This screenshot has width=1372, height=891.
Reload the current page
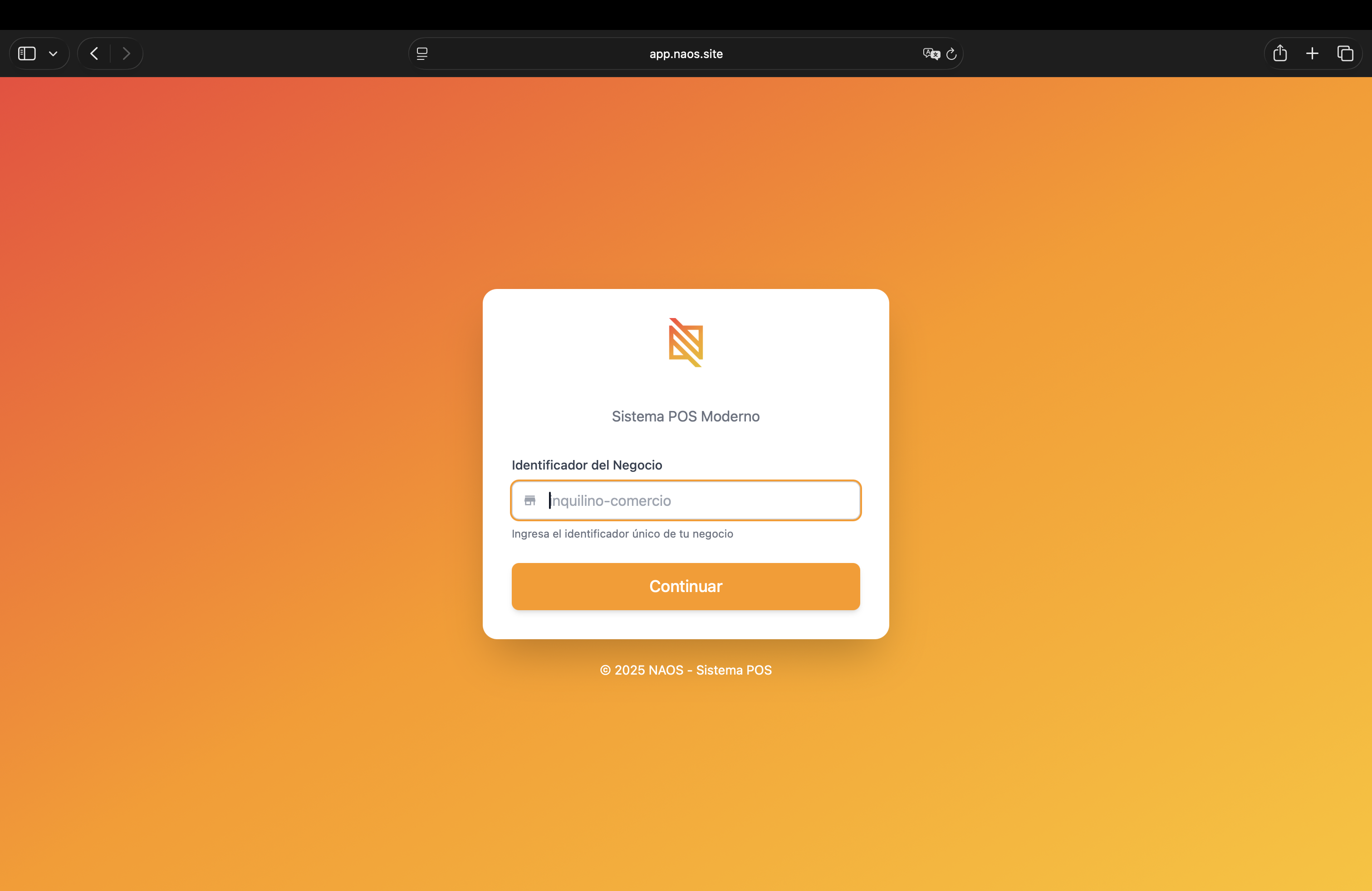pos(952,54)
